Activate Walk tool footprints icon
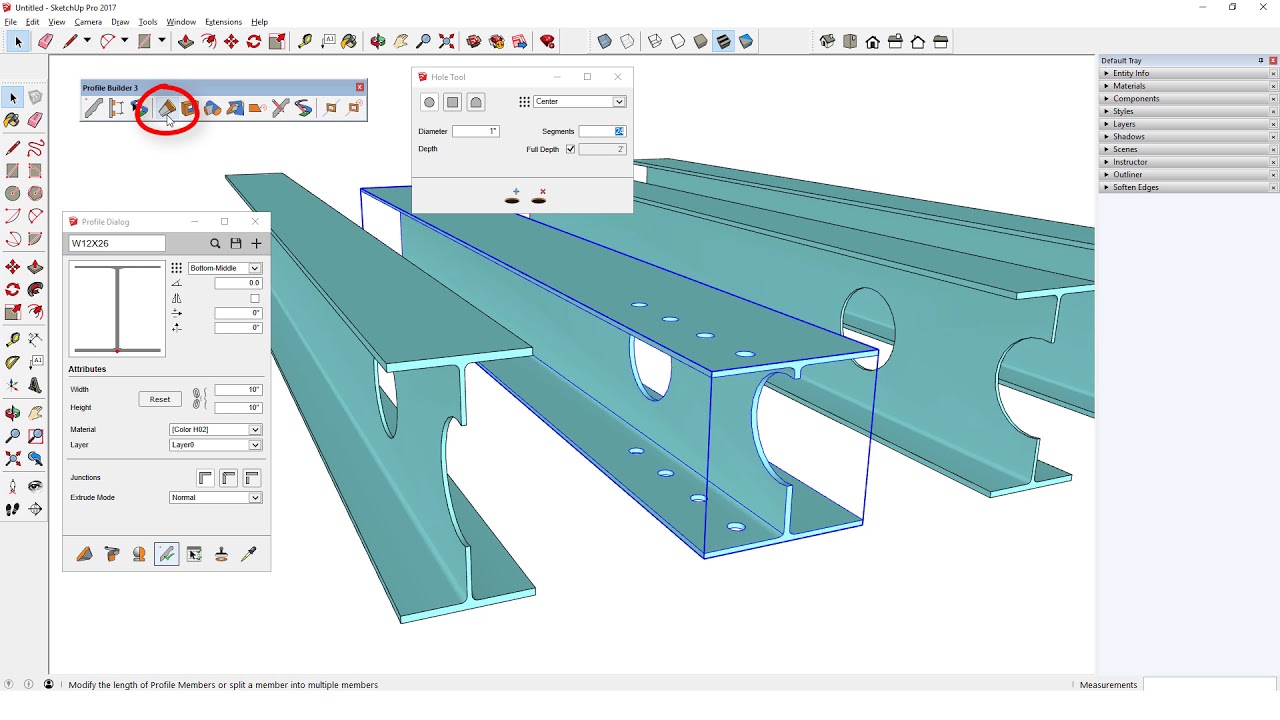 [13, 509]
